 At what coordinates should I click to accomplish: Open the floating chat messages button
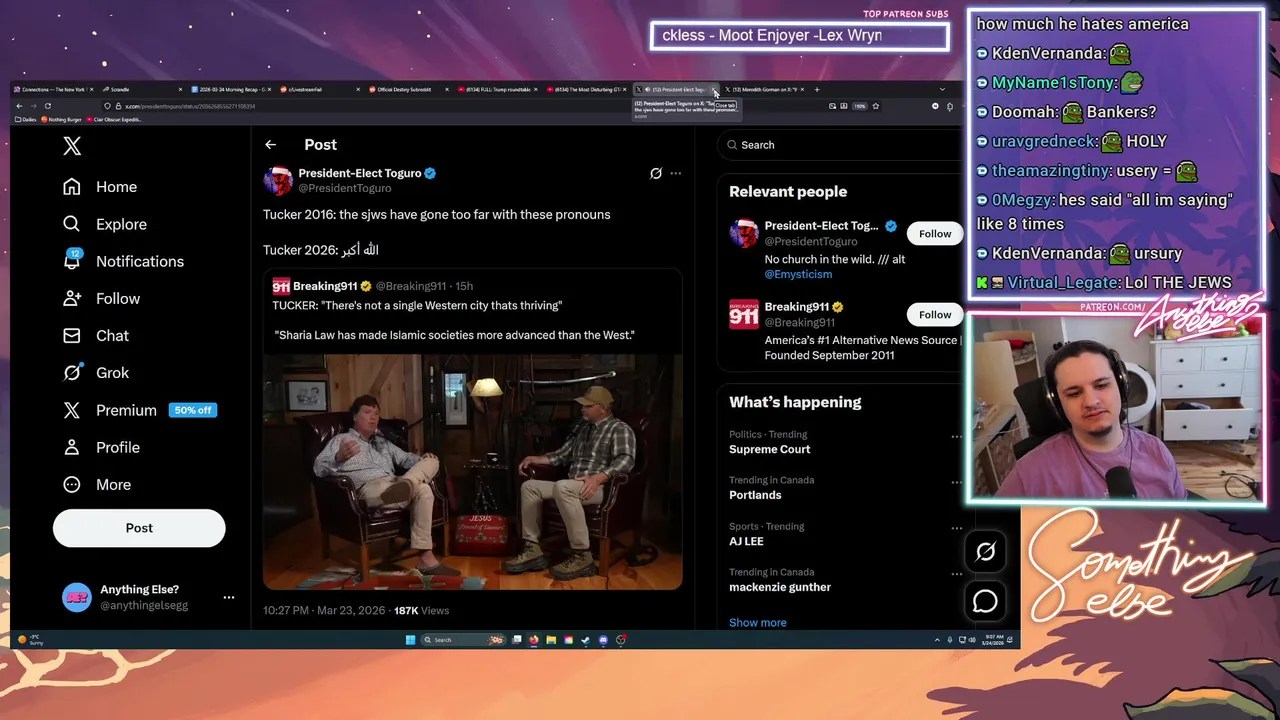click(x=985, y=601)
